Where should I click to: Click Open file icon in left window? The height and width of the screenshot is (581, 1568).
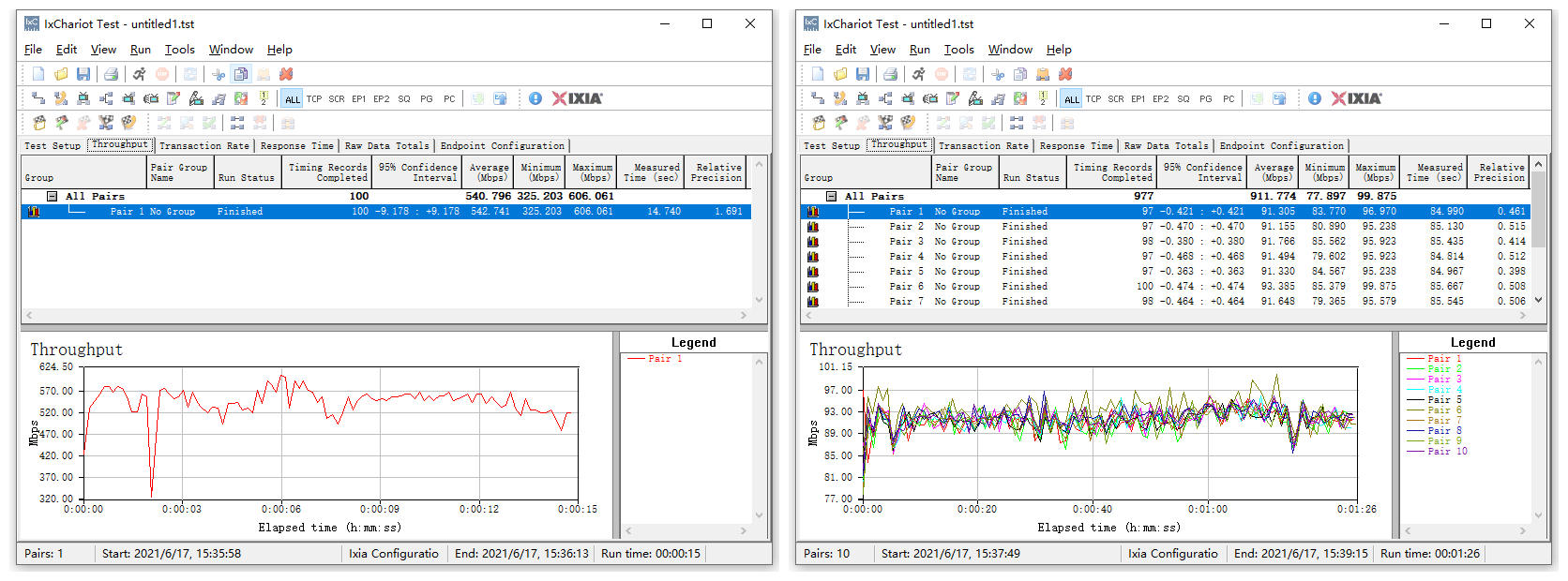click(x=61, y=74)
